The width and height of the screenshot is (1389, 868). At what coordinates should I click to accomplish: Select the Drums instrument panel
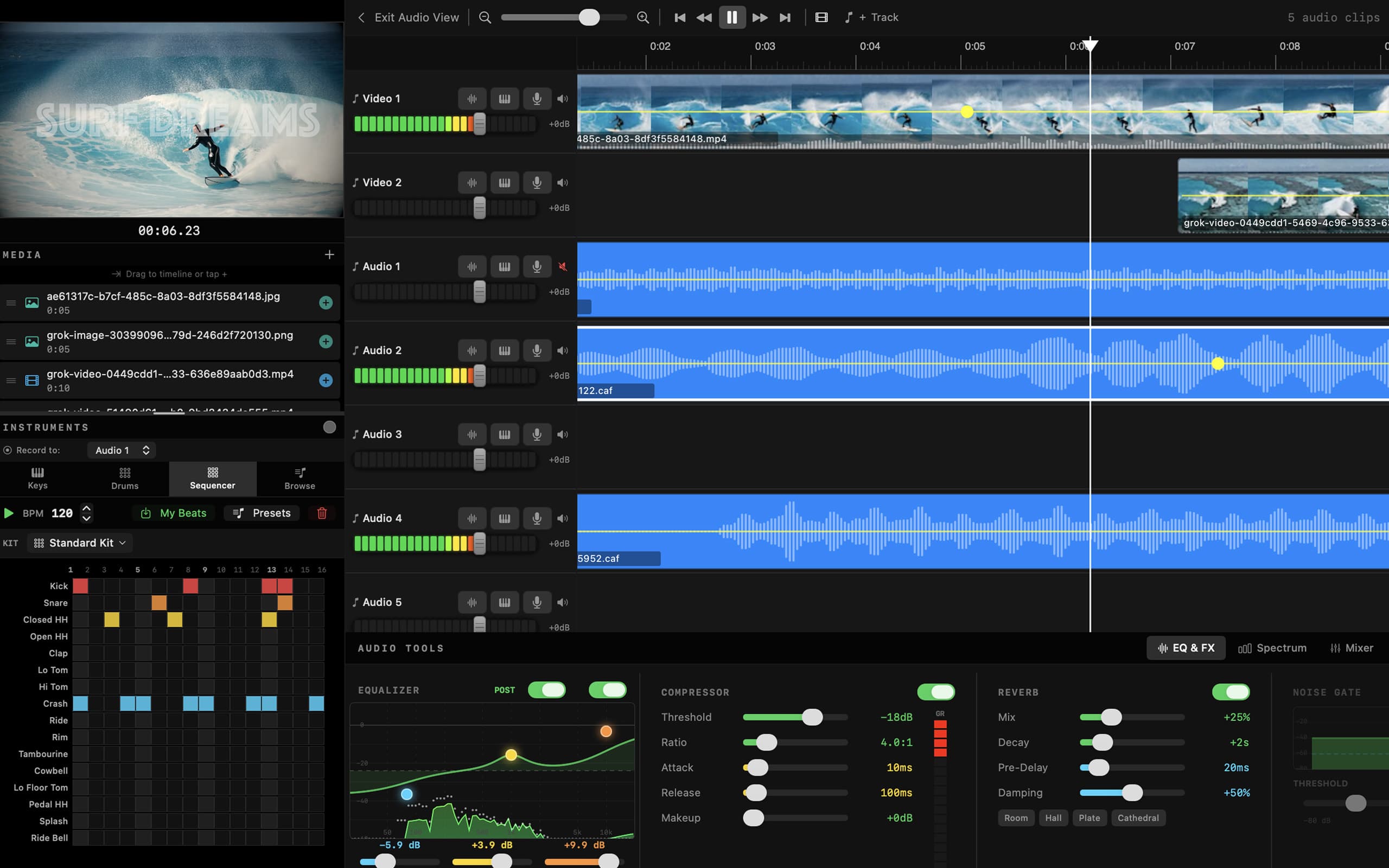tap(125, 478)
